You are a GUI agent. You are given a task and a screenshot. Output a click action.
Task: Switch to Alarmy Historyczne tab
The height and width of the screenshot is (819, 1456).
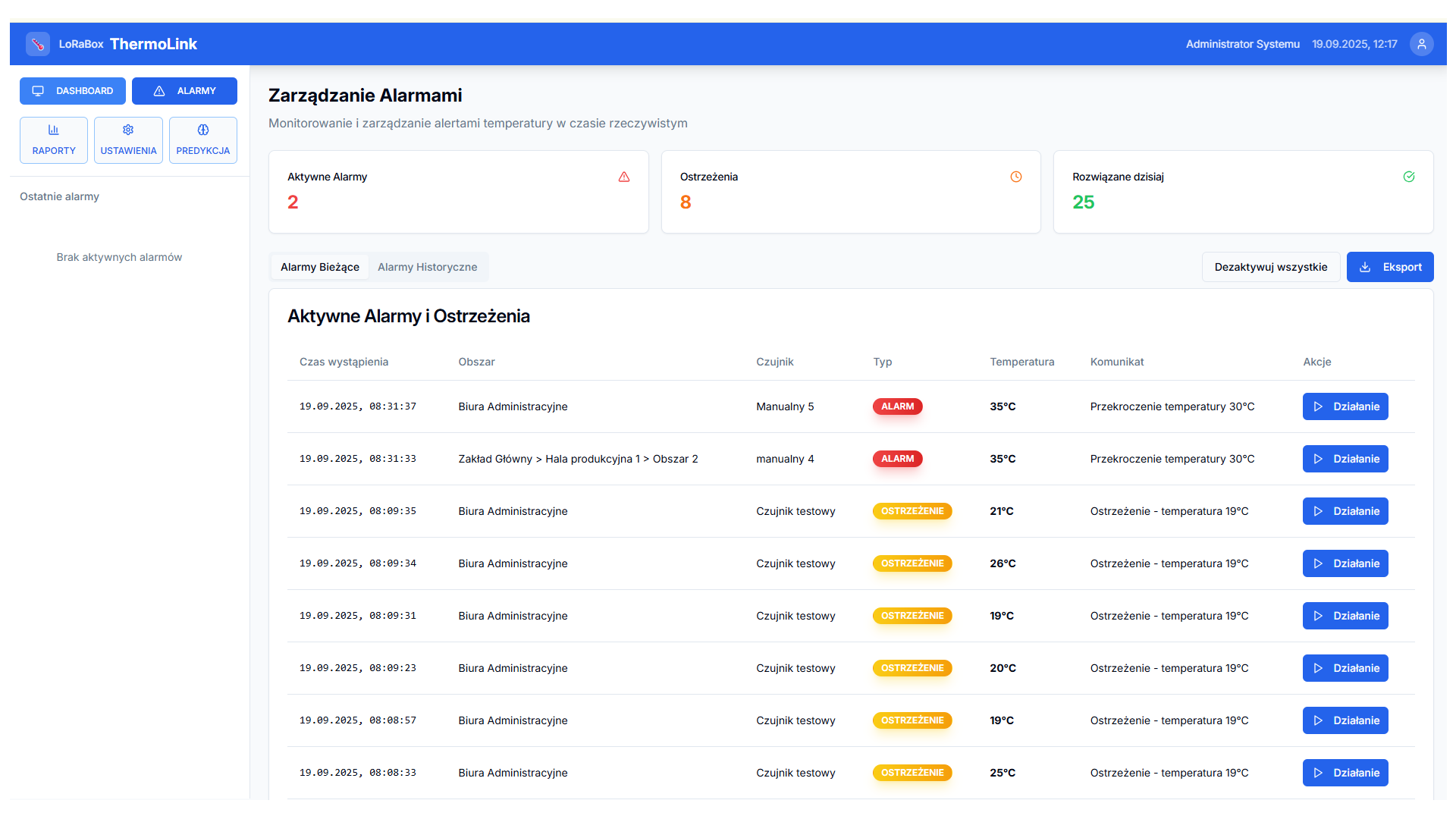(427, 267)
